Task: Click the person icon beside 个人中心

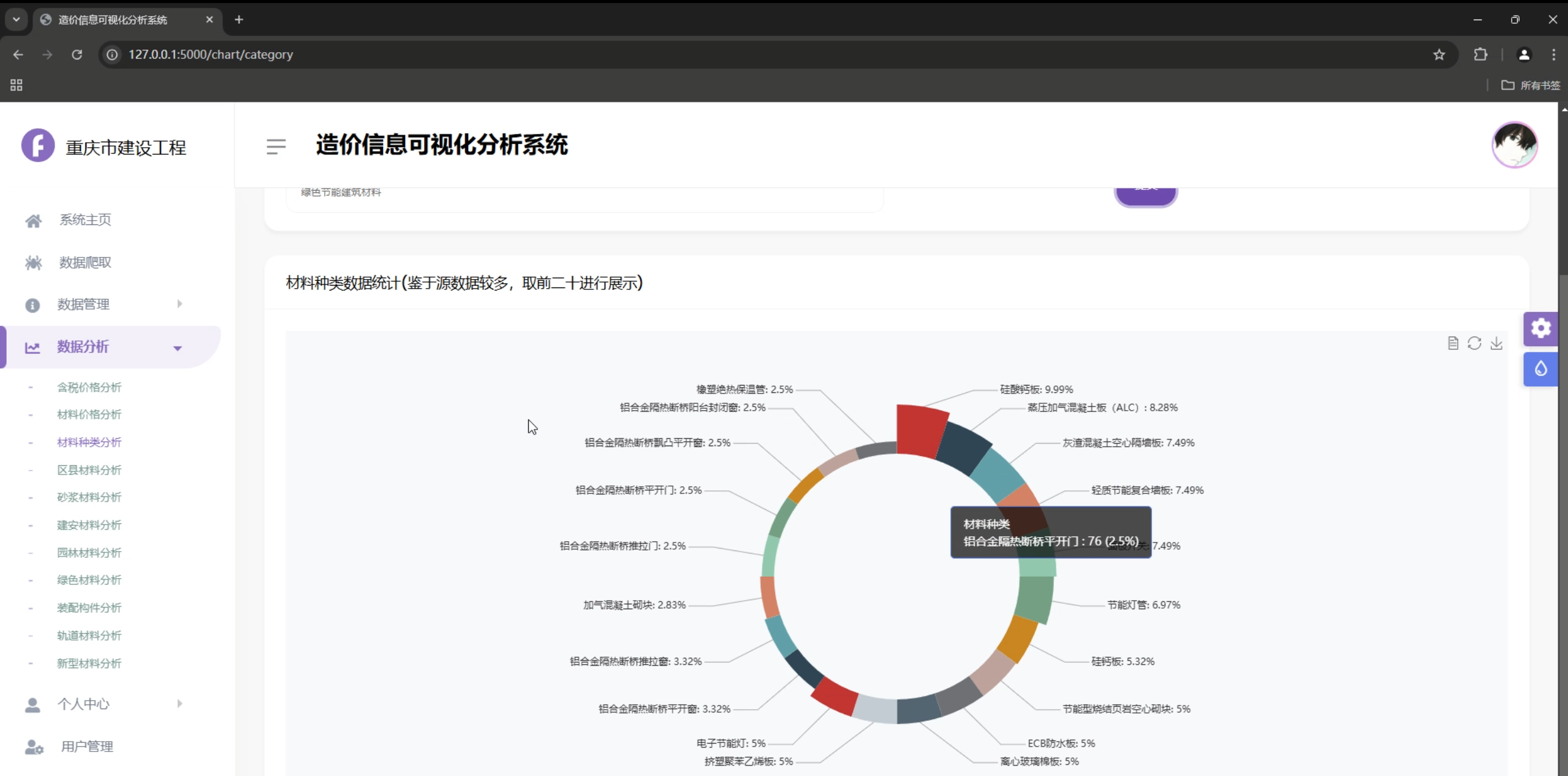Action: tap(32, 705)
